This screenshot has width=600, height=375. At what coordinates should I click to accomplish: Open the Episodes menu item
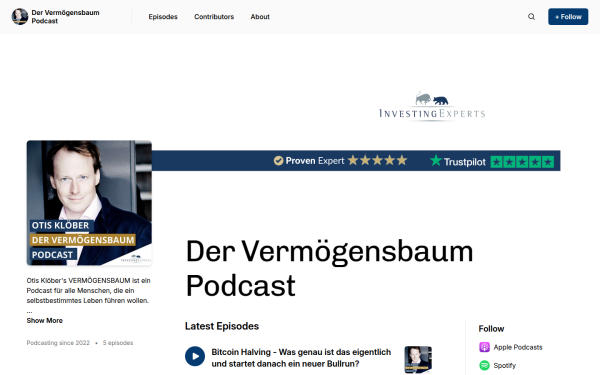pos(163,17)
